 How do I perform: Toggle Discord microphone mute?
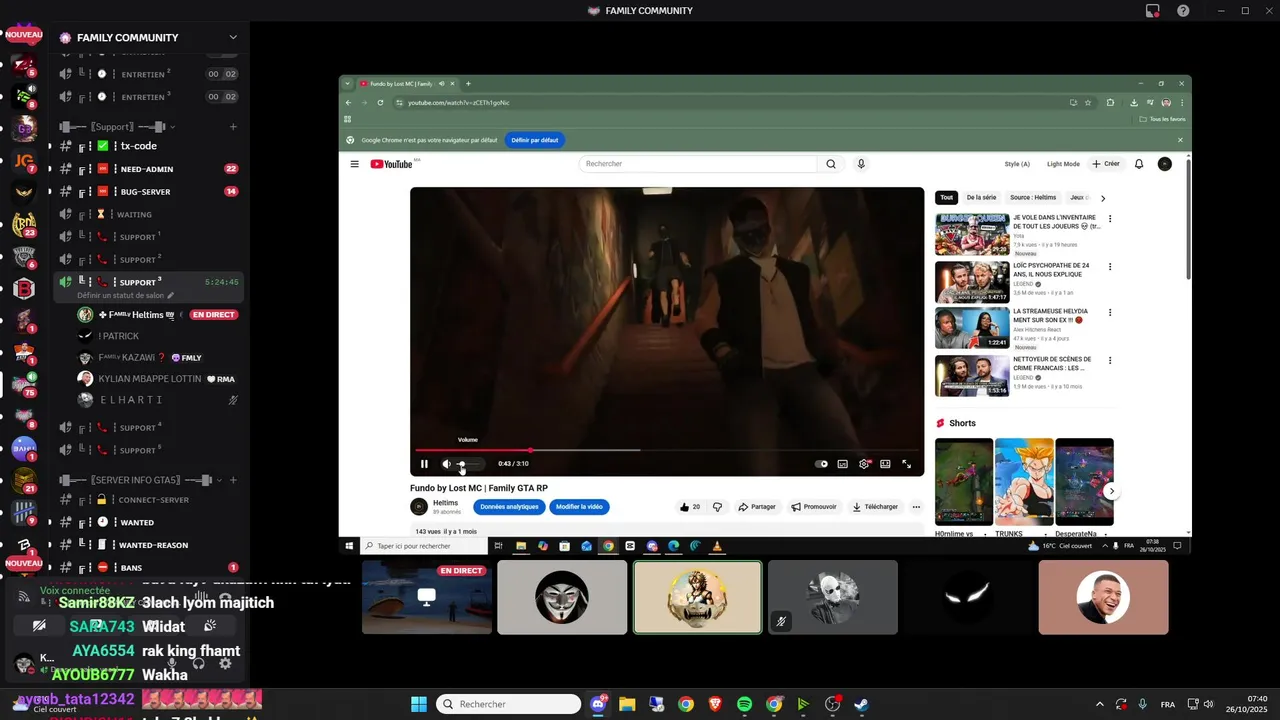coord(172,663)
